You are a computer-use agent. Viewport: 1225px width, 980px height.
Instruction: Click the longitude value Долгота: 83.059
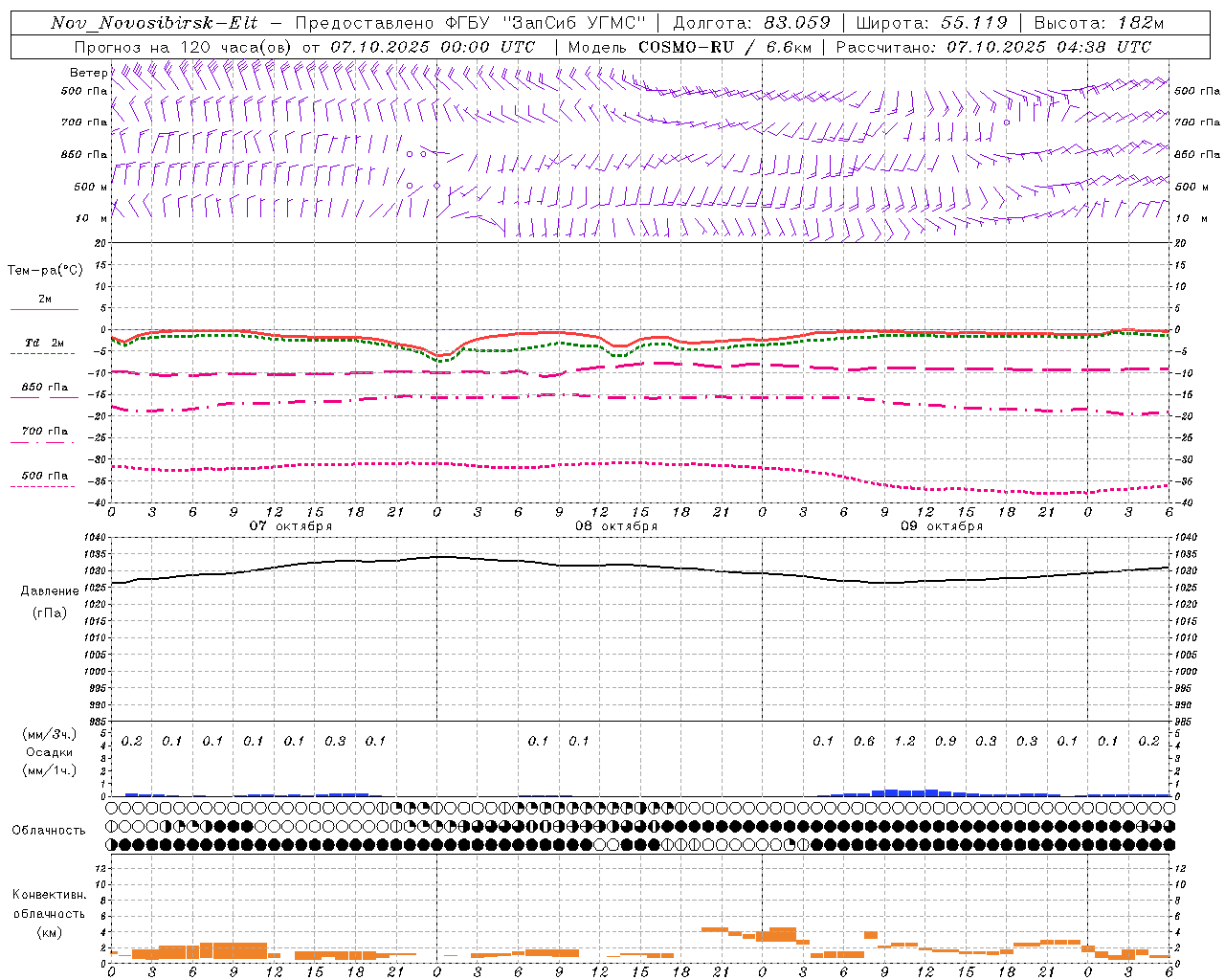tap(752, 23)
